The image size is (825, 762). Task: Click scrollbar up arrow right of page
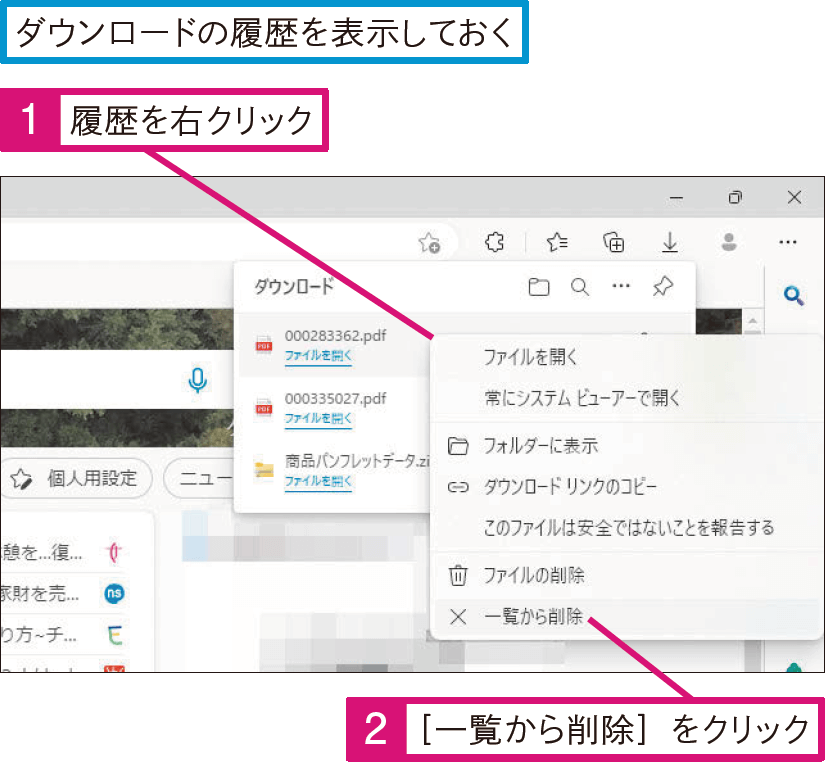click(753, 320)
